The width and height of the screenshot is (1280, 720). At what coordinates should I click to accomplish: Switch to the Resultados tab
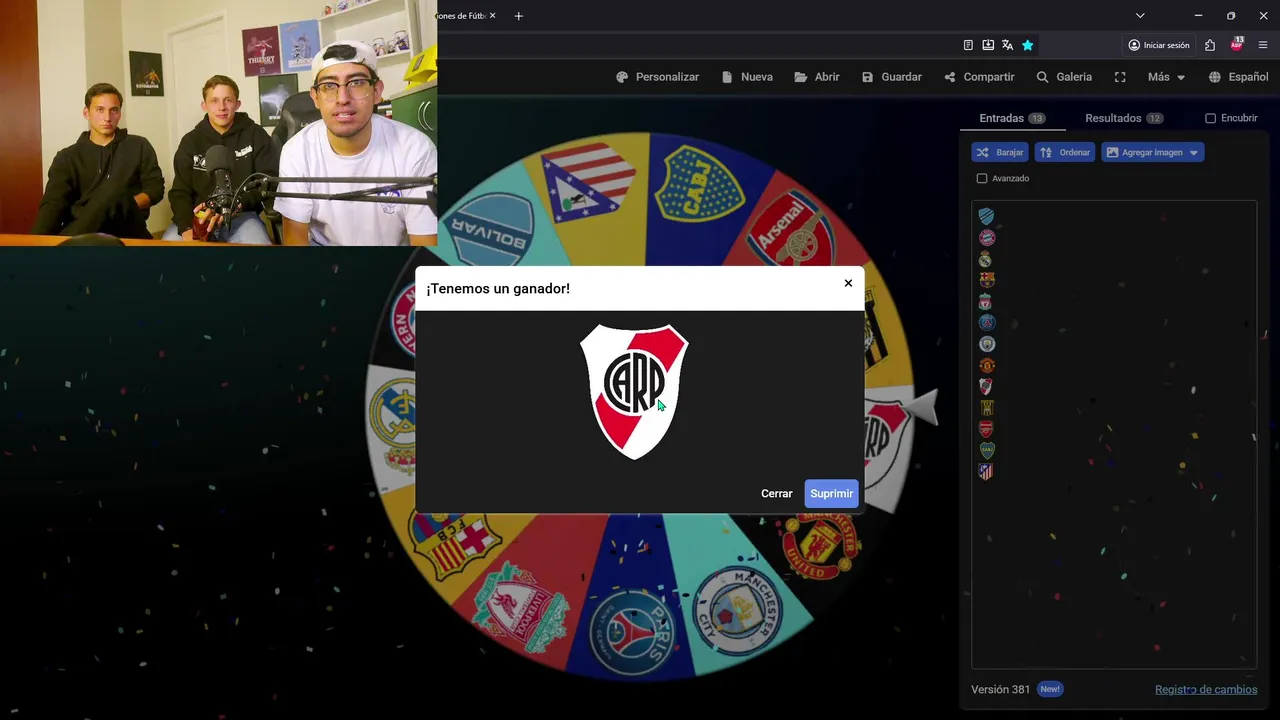pyautogui.click(x=1124, y=118)
